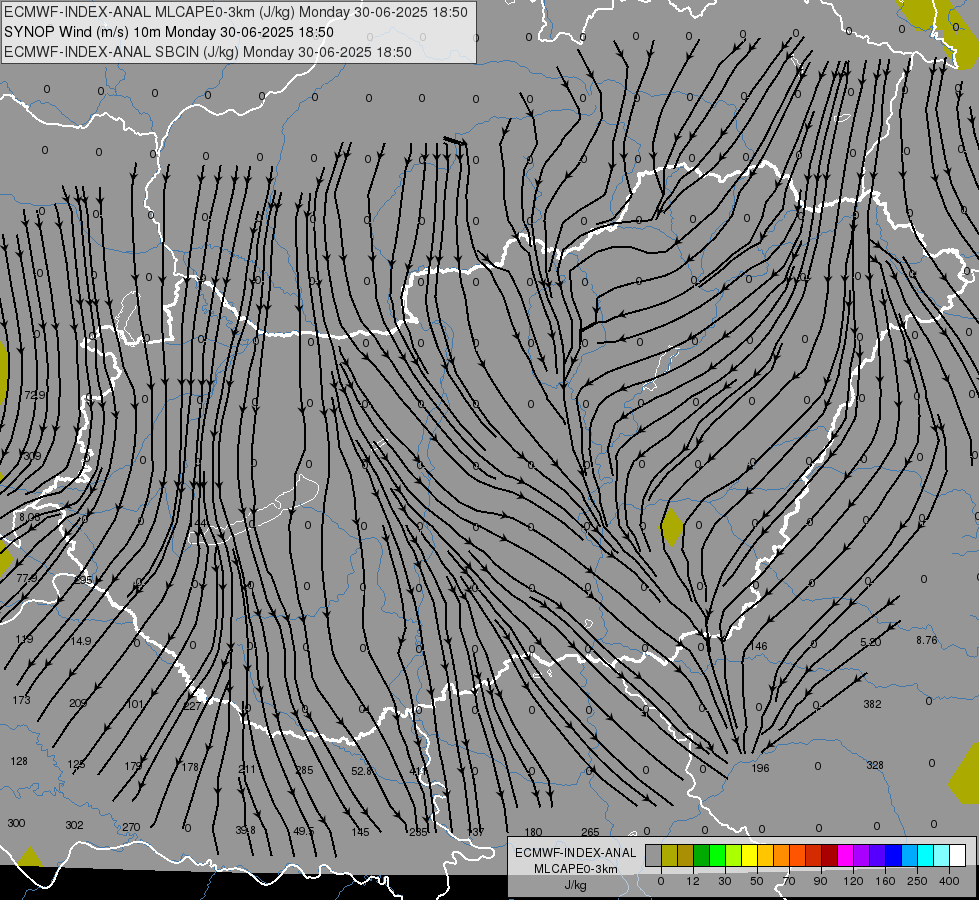
Task: Click the map value 180
Action: pyautogui.click(x=533, y=832)
